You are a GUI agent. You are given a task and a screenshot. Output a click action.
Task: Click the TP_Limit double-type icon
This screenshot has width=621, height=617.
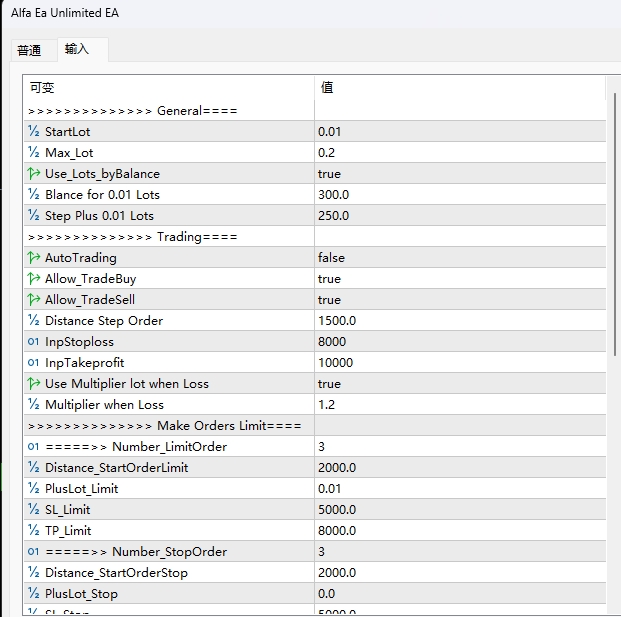coord(34,531)
